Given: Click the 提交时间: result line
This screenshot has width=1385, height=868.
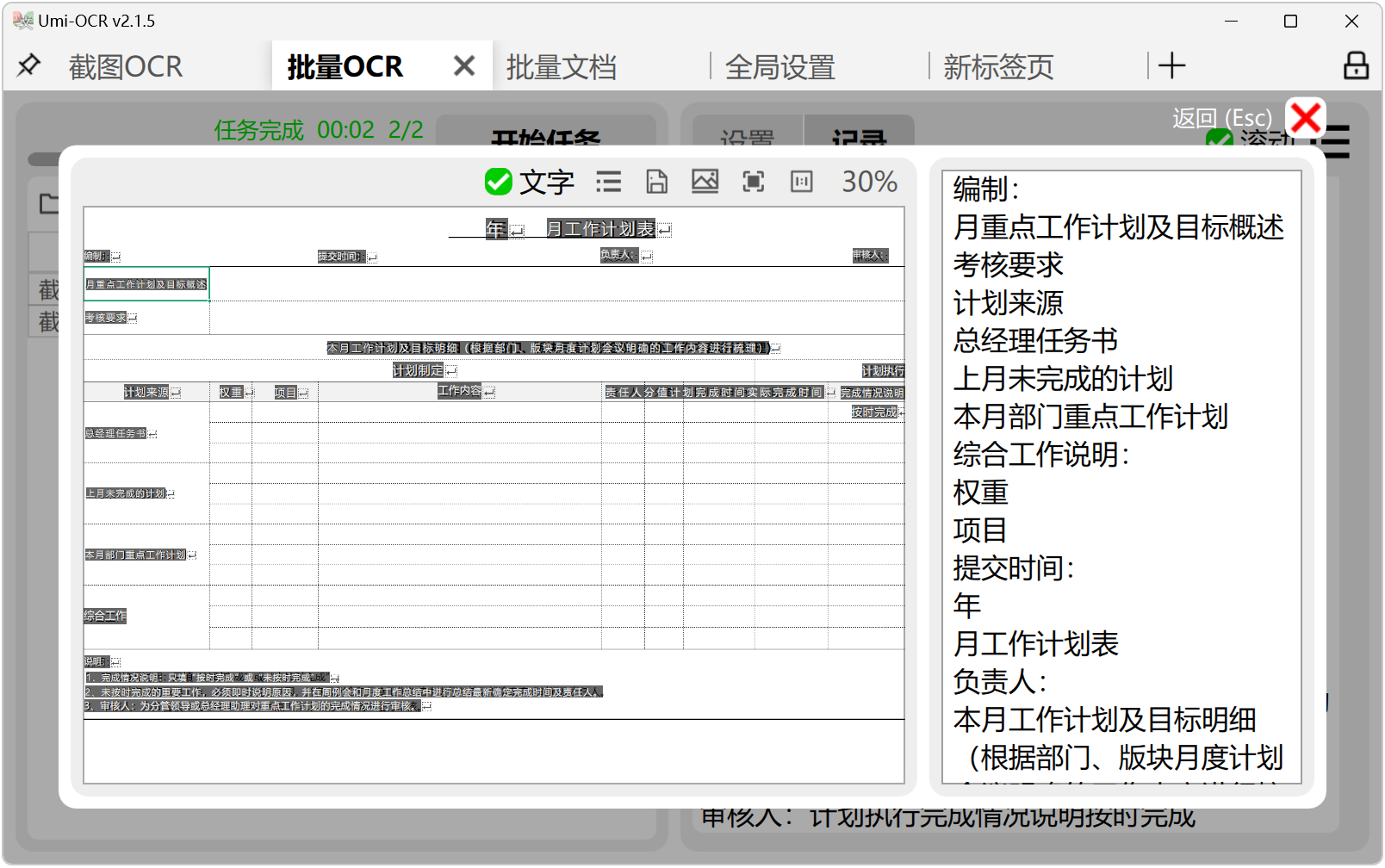Looking at the screenshot, I should [x=1014, y=567].
